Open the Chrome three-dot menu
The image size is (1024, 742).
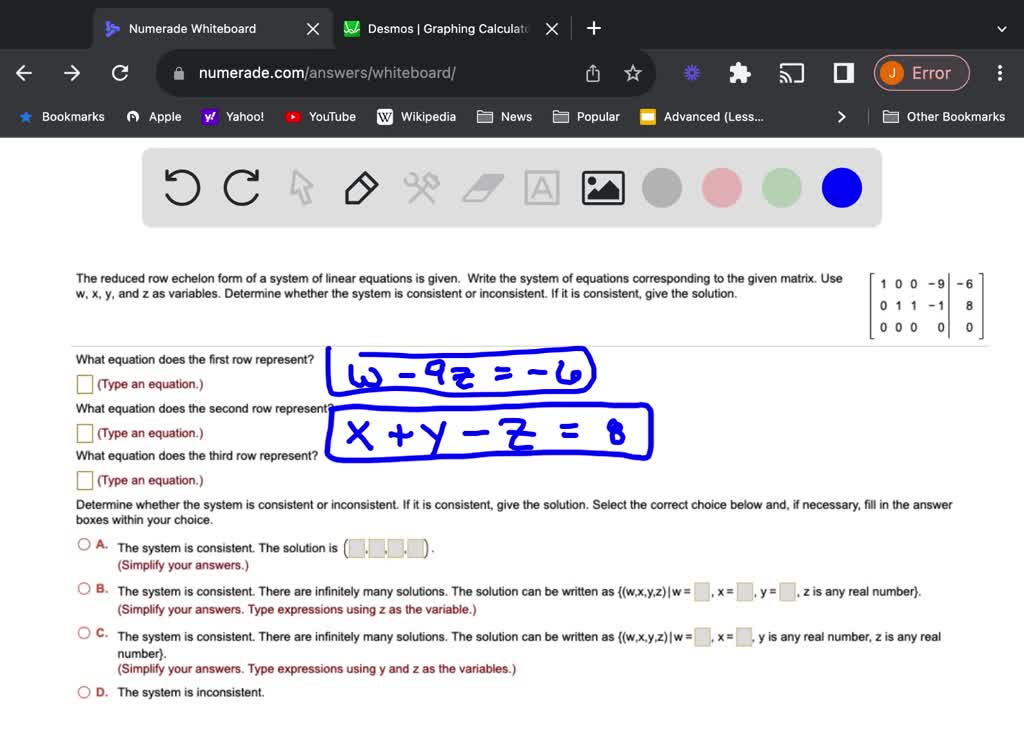tap(999, 72)
